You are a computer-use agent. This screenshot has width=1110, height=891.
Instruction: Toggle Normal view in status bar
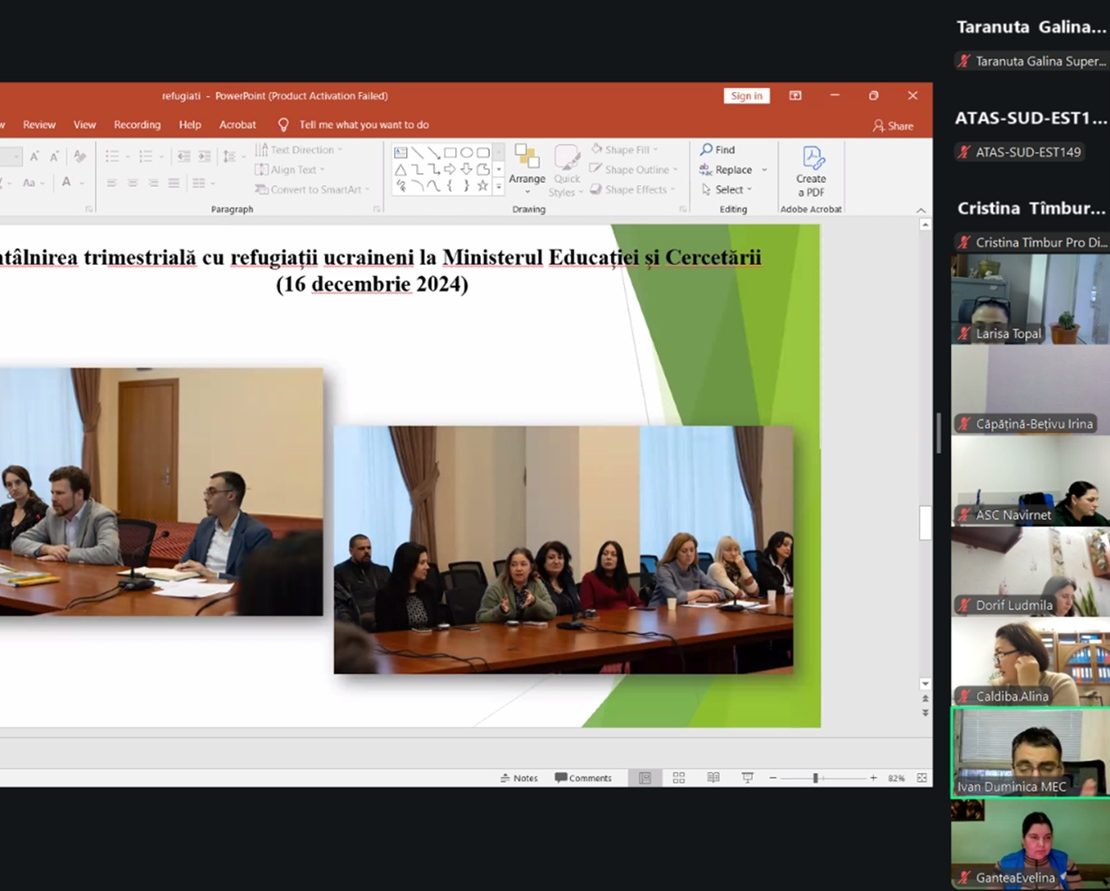[645, 778]
